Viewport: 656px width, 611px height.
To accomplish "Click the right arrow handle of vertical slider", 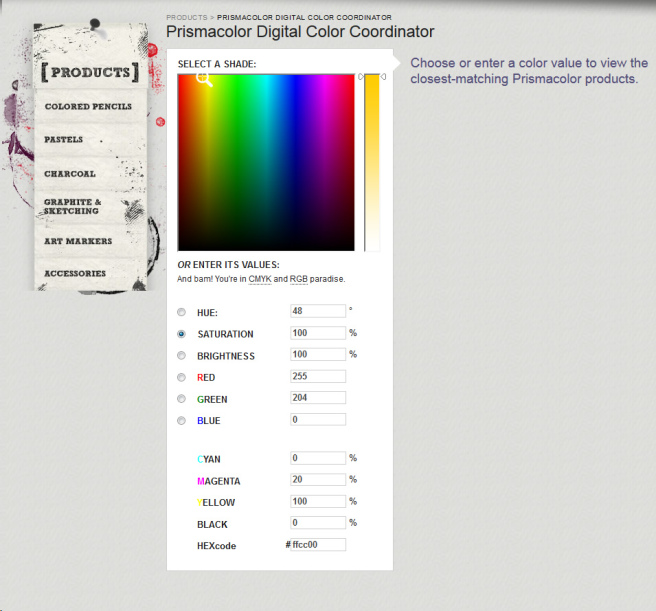I will point(383,77).
